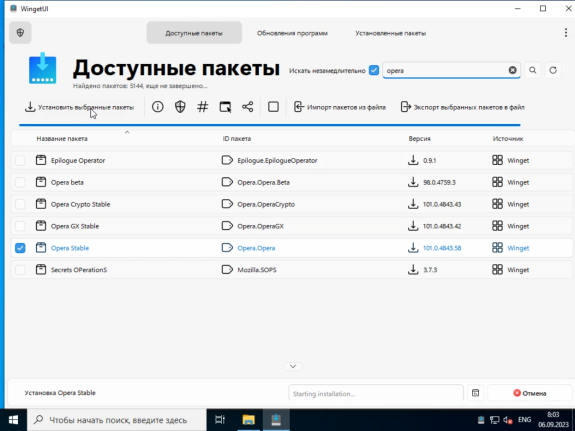This screenshot has height=431, width=575.
Task: Switch to the installed packages tab
Action: [391, 33]
